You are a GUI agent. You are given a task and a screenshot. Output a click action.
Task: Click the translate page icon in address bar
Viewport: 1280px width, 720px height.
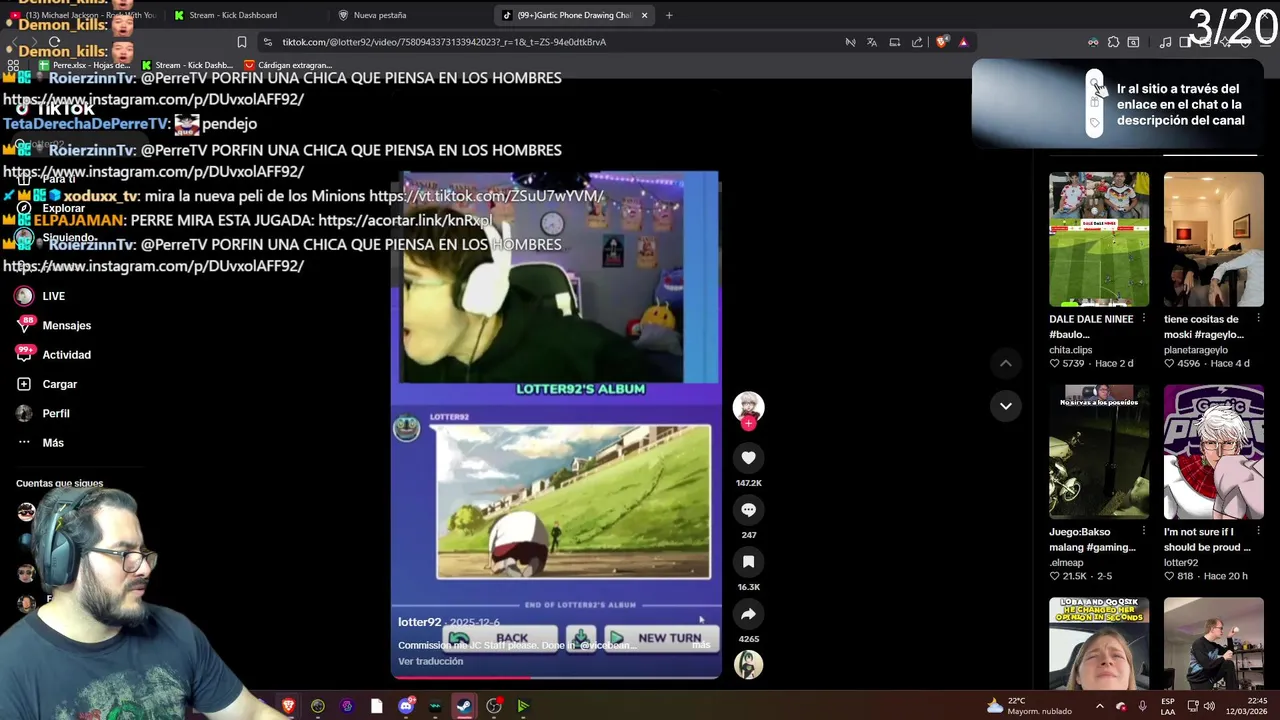pyautogui.click(x=872, y=42)
